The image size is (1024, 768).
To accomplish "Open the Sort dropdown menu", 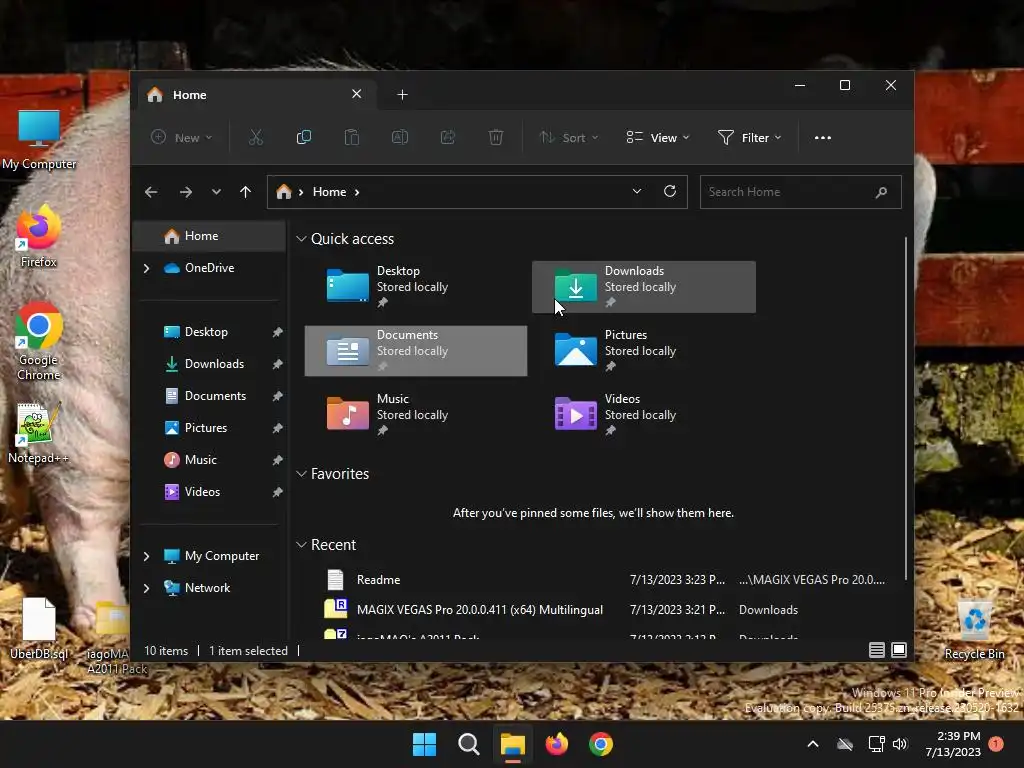I will 568,138.
